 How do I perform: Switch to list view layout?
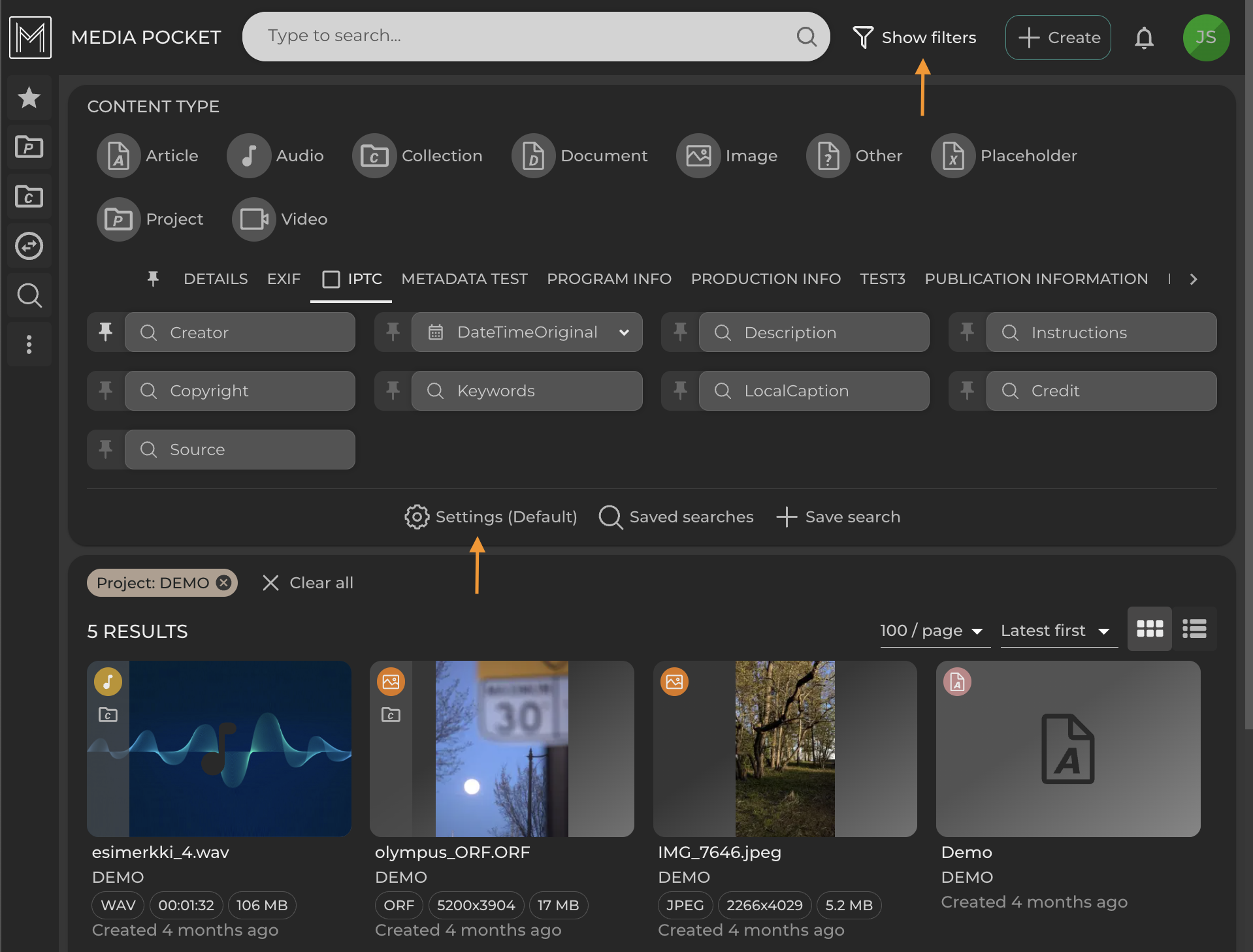pos(1194,629)
